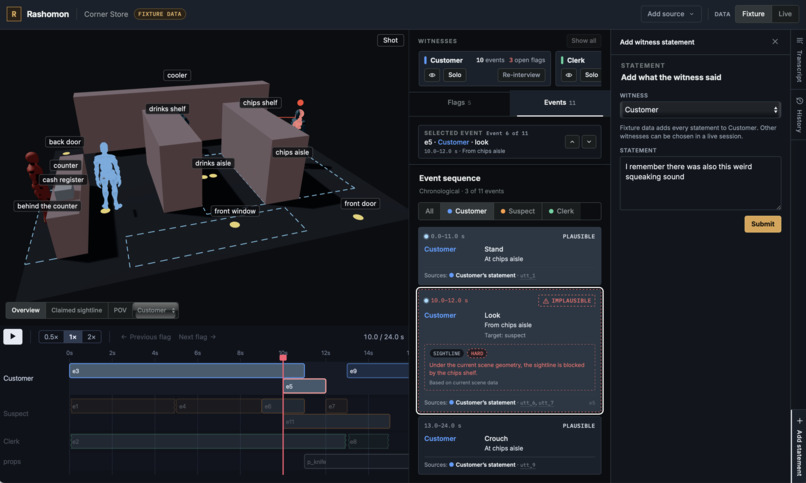The image size is (806, 483).
Task: Select the Stand at chips aisle event card
Action: point(509,256)
